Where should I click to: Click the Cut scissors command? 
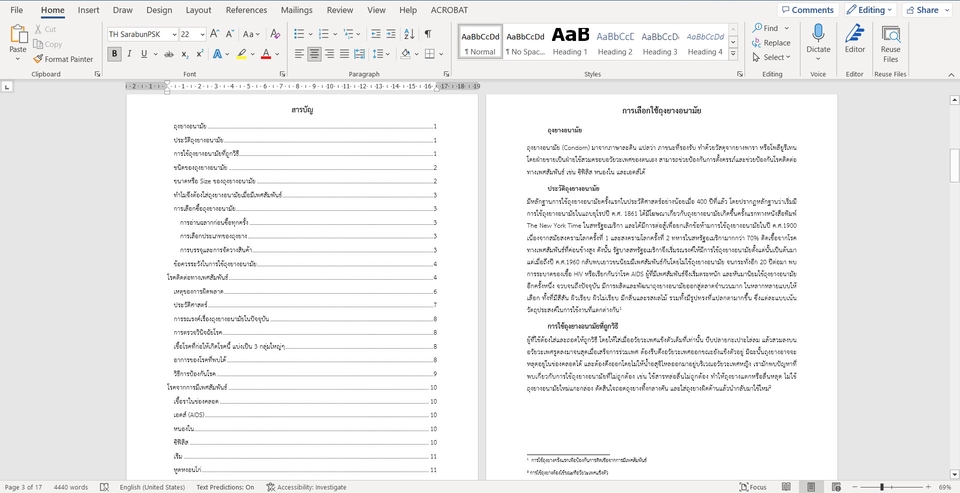(45, 29)
